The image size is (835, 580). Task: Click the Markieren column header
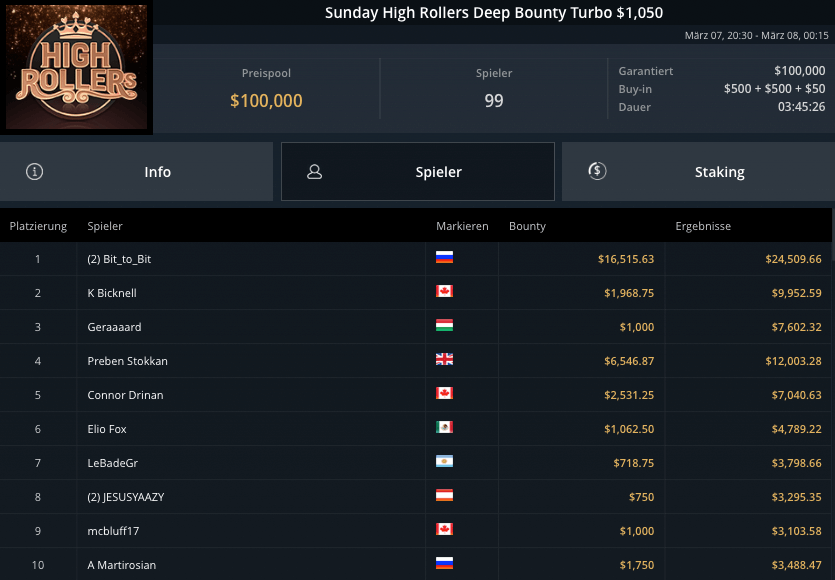(x=462, y=226)
